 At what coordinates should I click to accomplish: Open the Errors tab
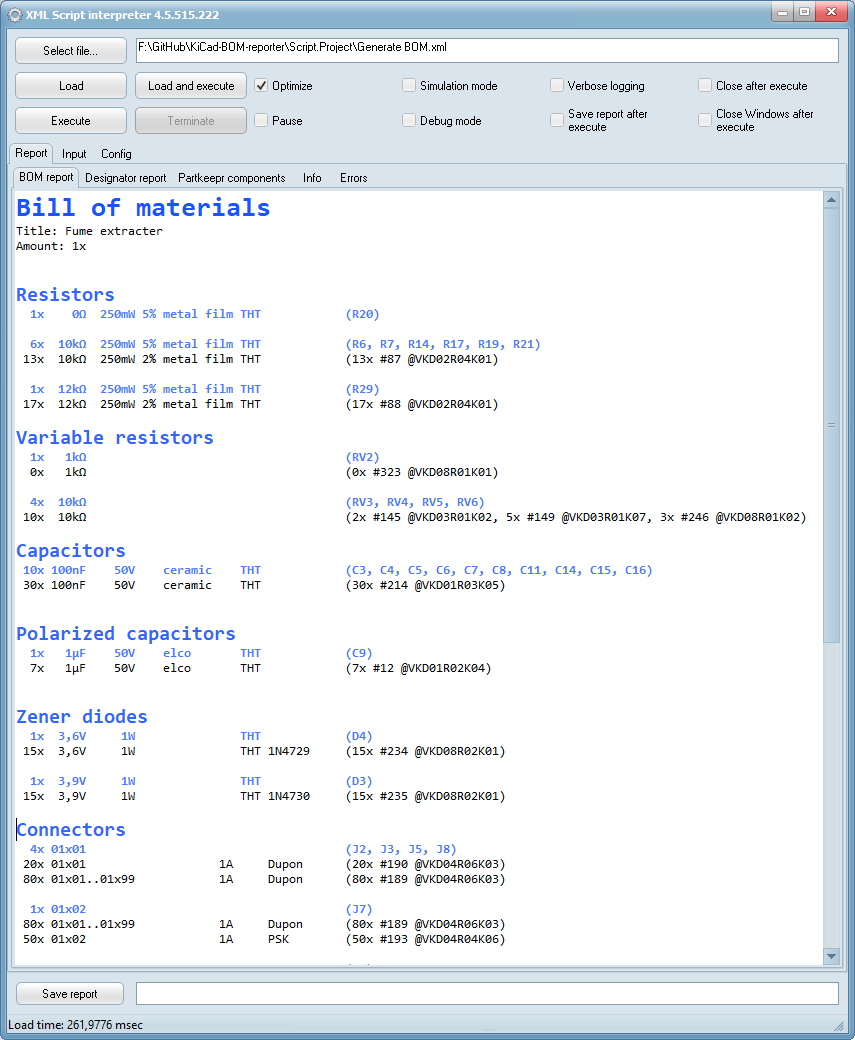click(x=354, y=178)
